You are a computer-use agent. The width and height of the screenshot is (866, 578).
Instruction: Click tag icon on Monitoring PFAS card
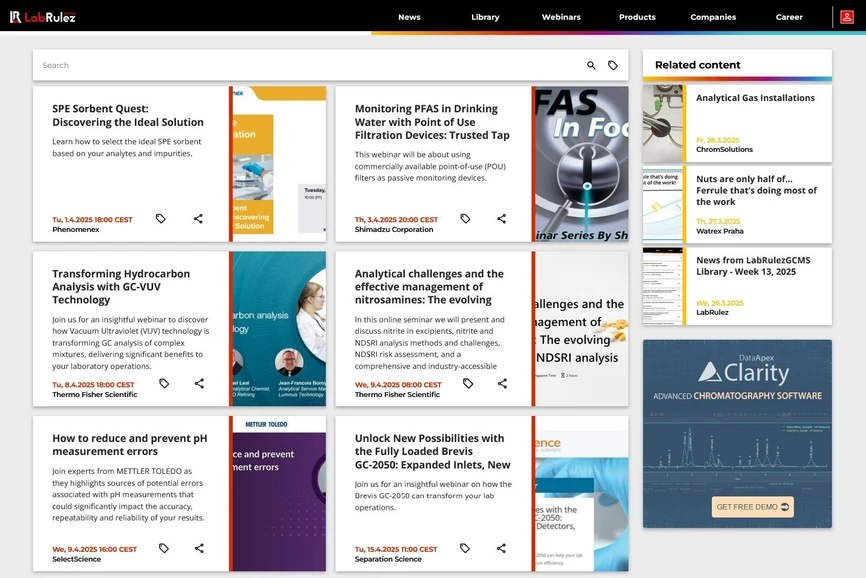pyautogui.click(x=466, y=219)
